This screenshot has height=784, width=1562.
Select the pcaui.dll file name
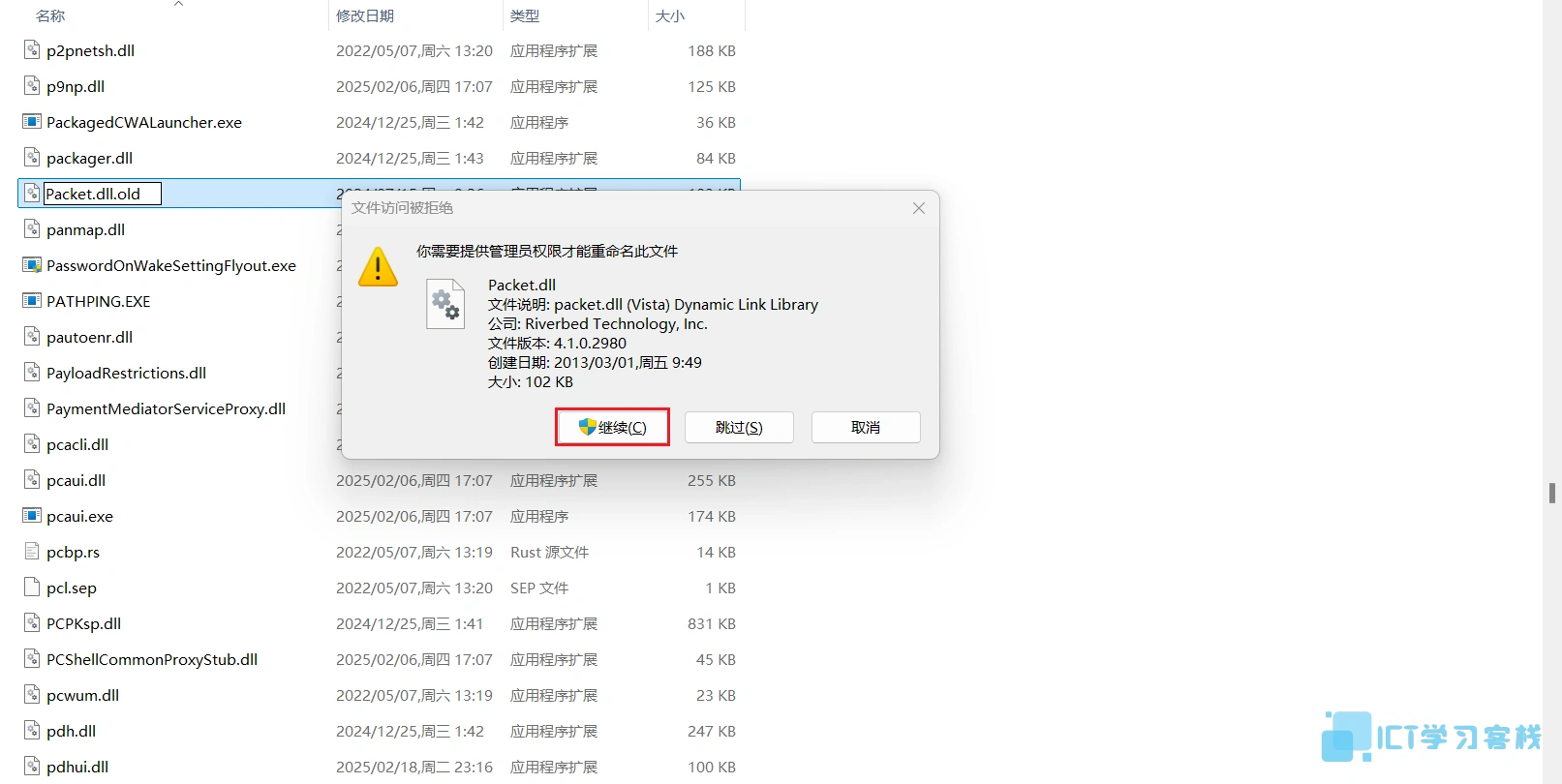[x=76, y=480]
